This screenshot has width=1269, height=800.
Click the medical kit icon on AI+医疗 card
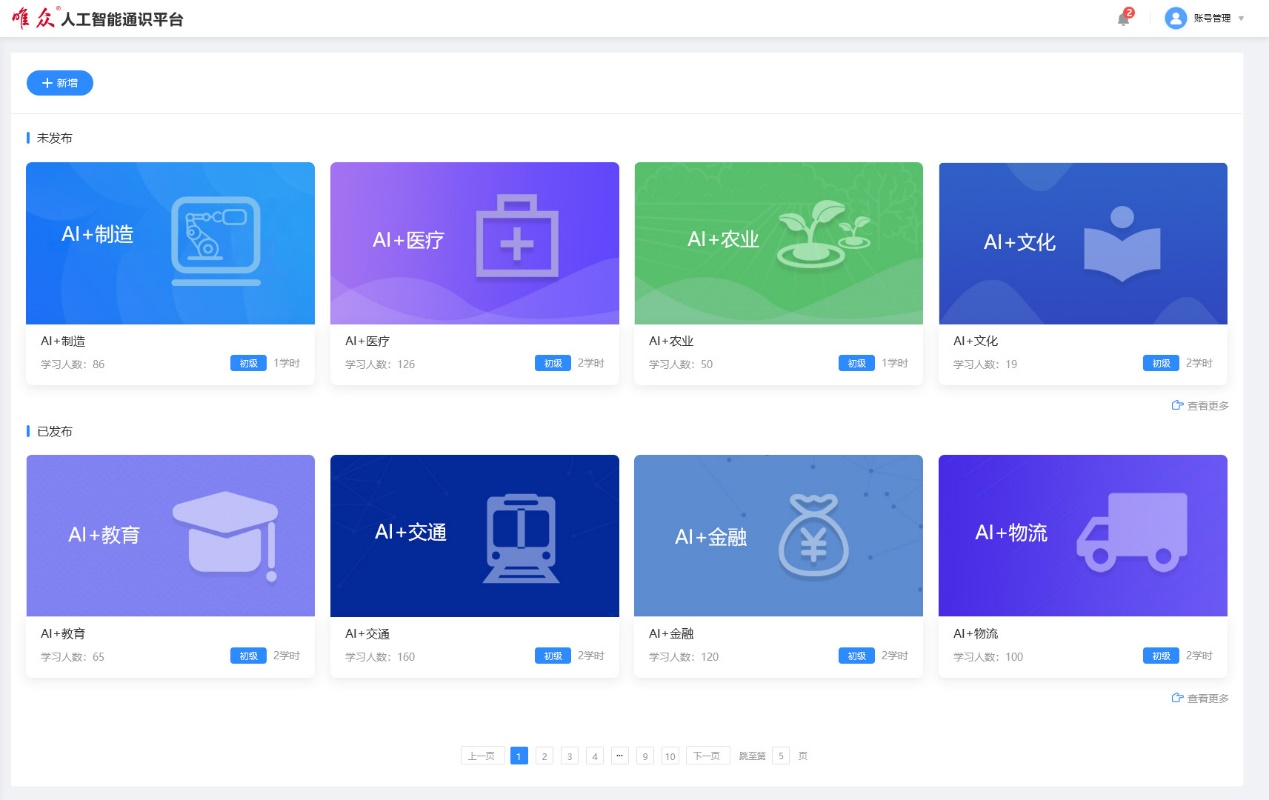[x=516, y=237]
